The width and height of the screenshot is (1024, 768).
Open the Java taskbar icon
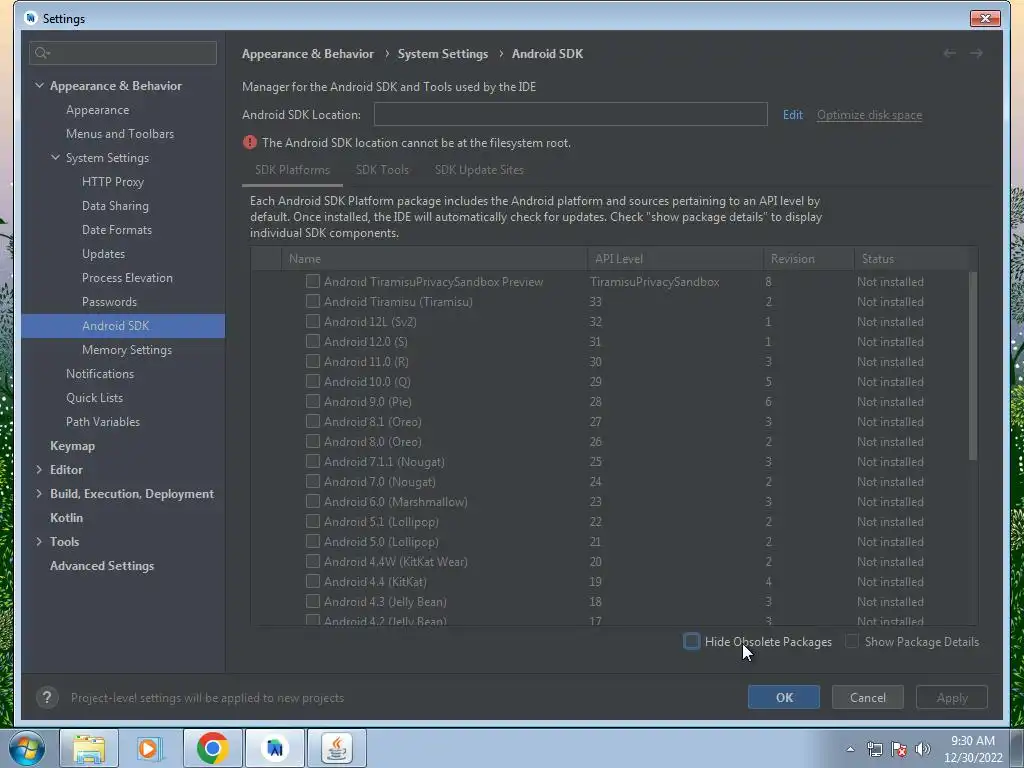[337, 748]
